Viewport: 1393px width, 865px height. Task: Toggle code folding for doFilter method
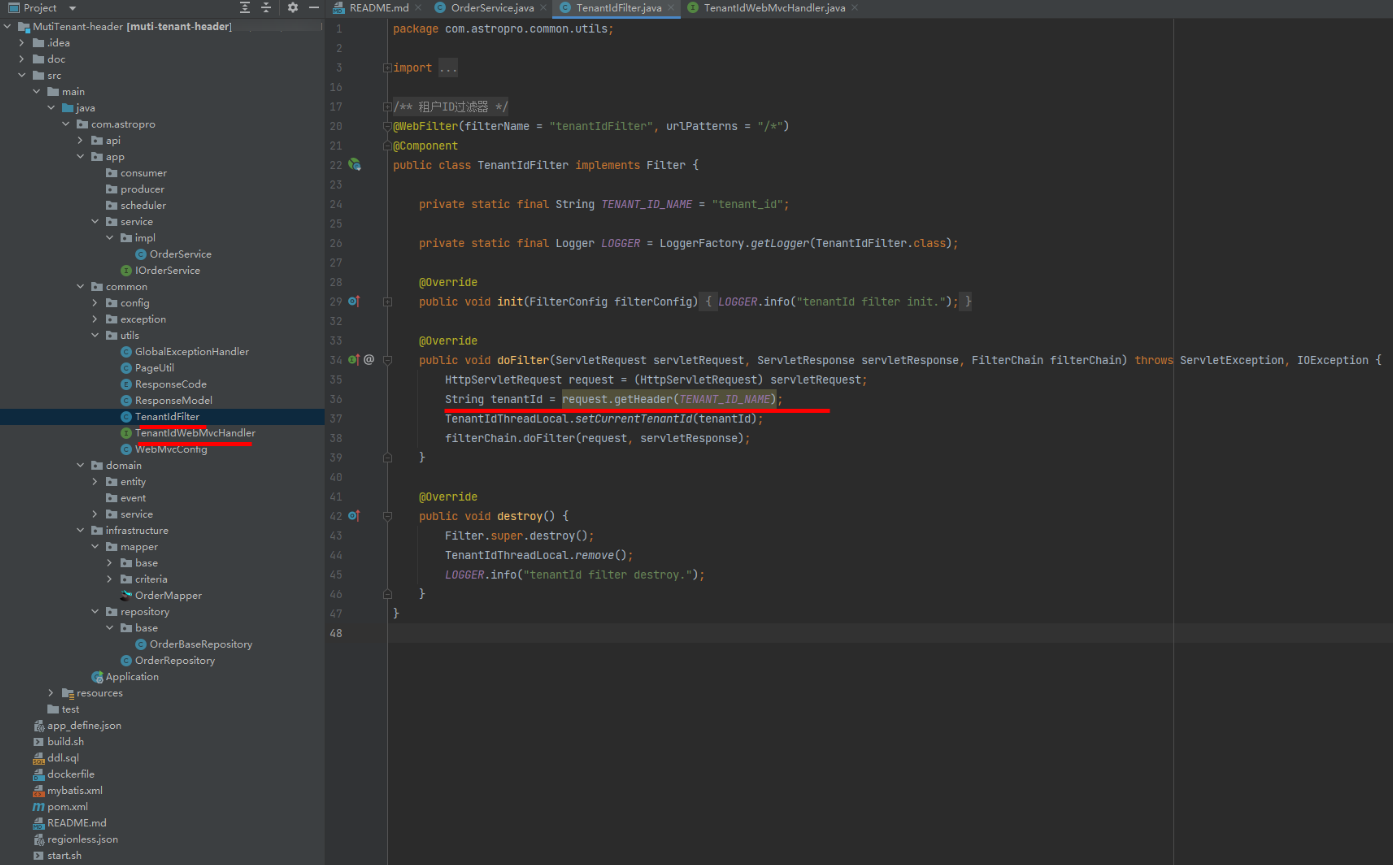coord(387,360)
